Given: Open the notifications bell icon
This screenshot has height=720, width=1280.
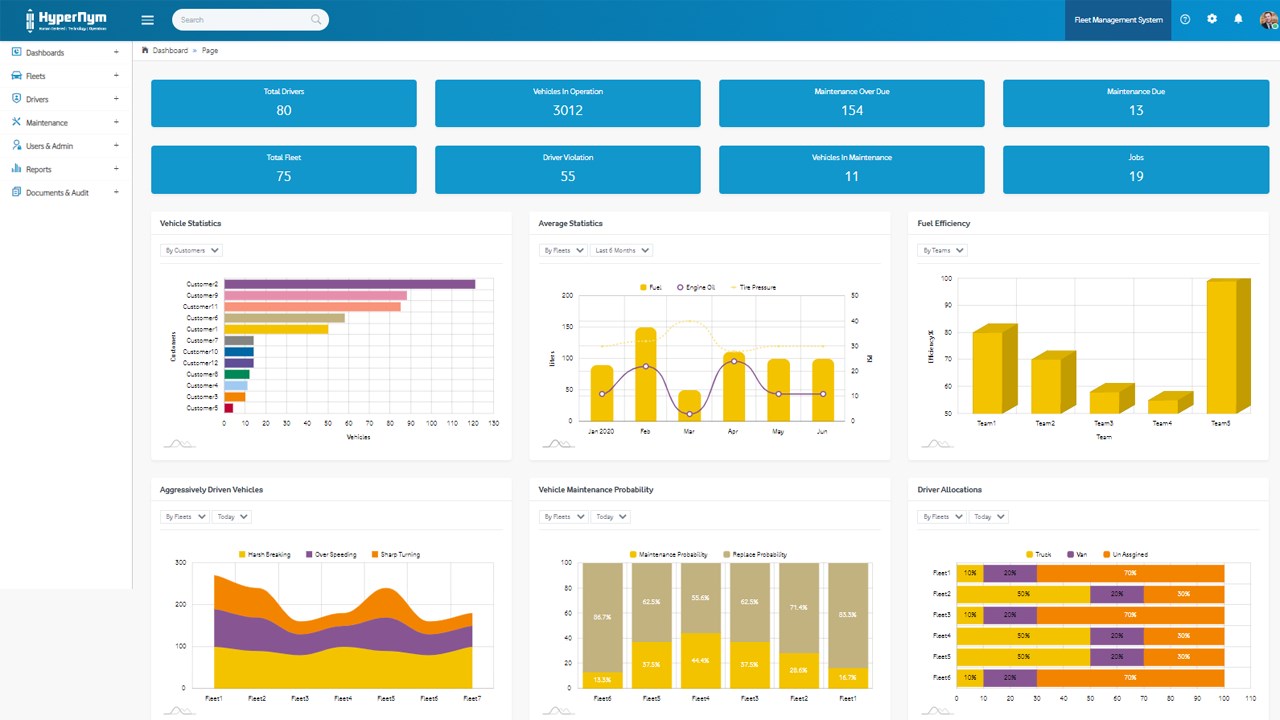Looking at the screenshot, I should click(1238, 19).
